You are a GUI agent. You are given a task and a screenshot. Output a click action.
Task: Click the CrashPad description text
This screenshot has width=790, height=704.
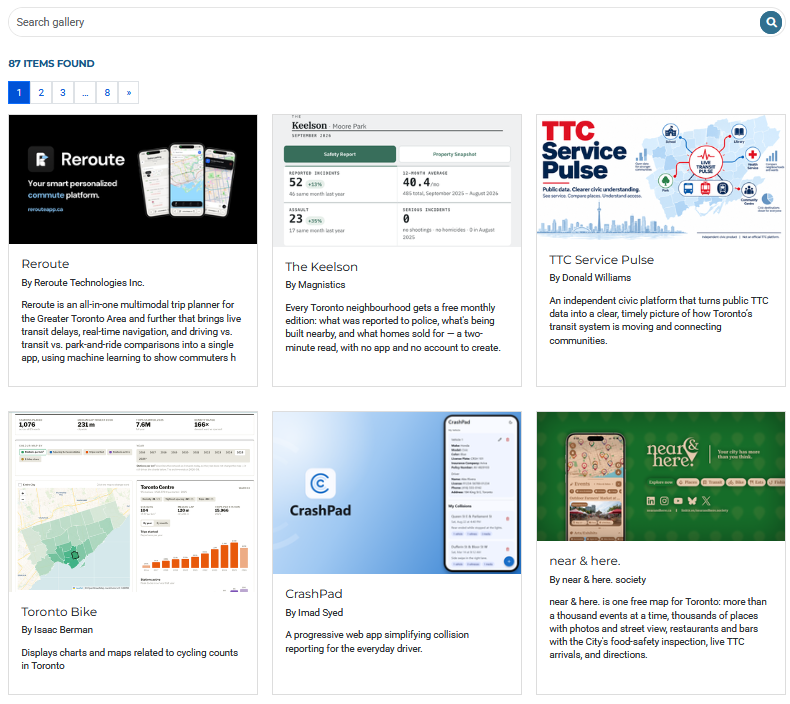coord(377,642)
